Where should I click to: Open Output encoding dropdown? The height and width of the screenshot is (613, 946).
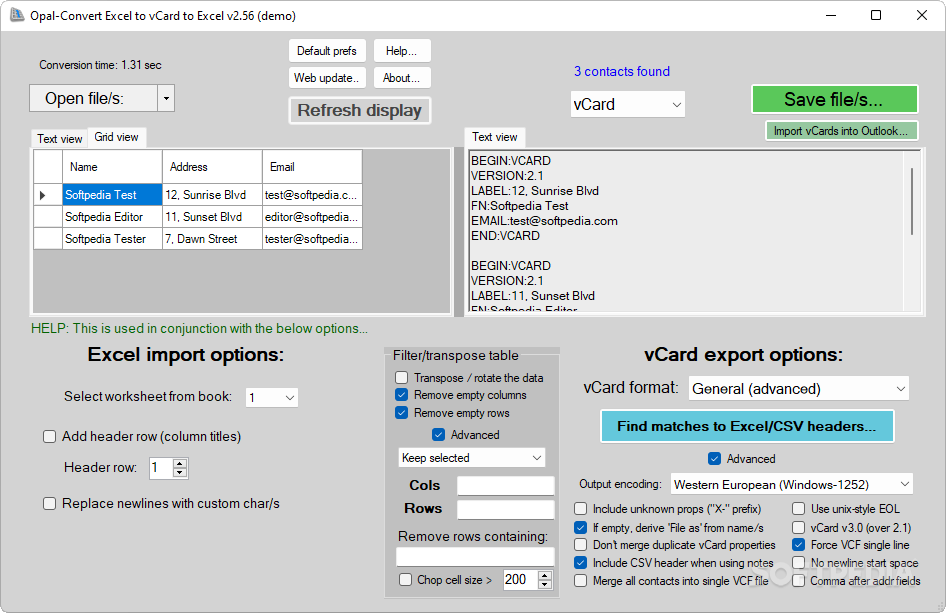coord(792,484)
